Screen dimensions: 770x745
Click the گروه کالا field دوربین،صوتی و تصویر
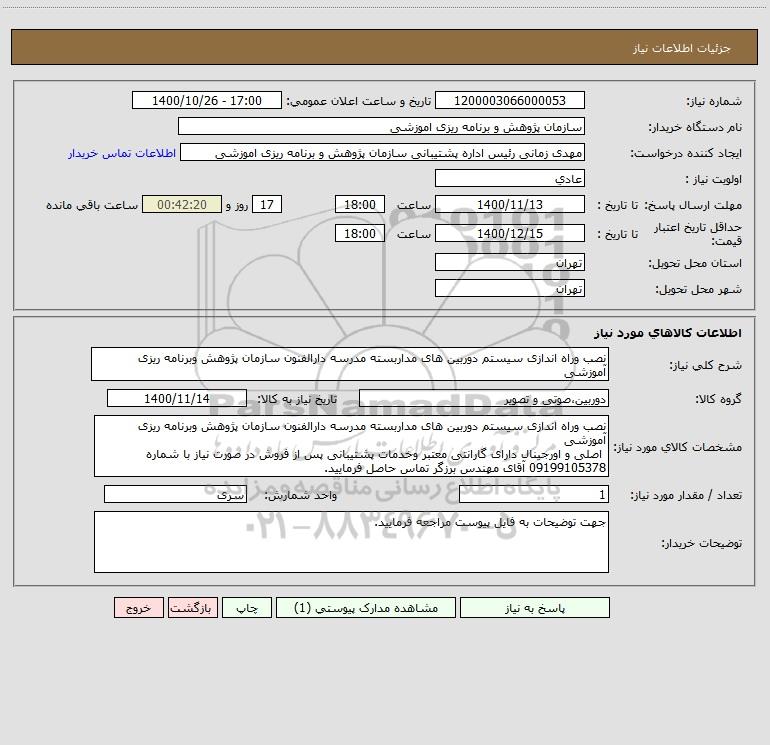pos(484,398)
